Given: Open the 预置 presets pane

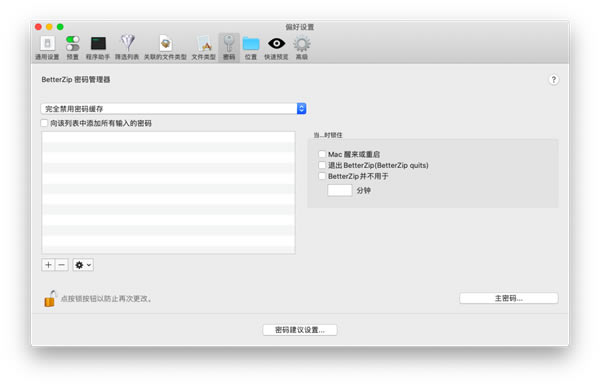Looking at the screenshot, I should pyautogui.click(x=72, y=48).
